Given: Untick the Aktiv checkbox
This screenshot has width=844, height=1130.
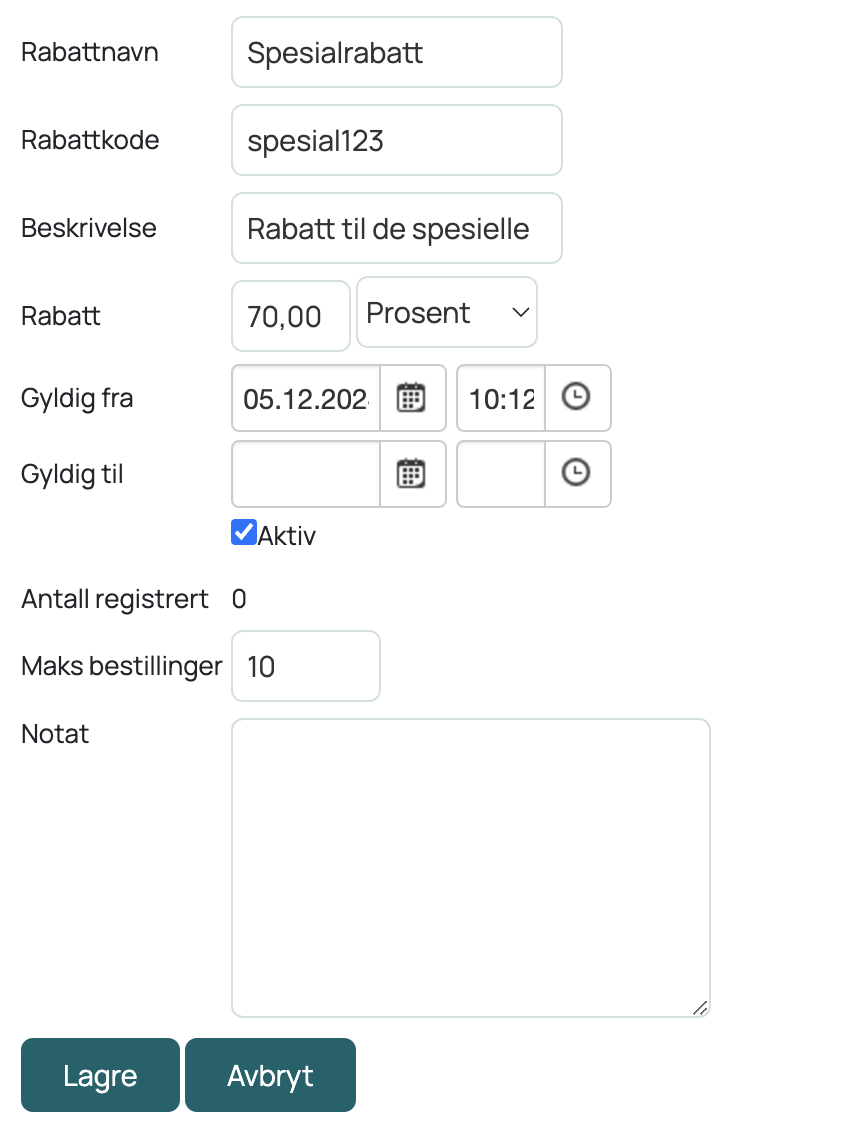Looking at the screenshot, I should pyautogui.click(x=244, y=533).
